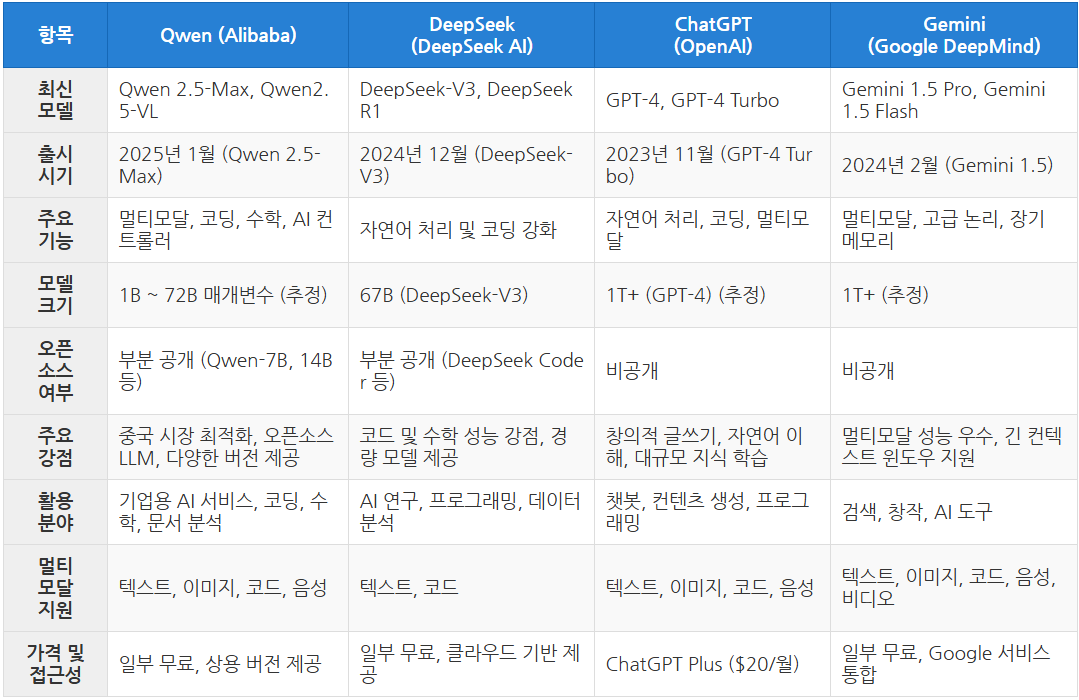Select the '멀티 모달 지원' row label
This screenshot has width=1079, height=700.
click(56, 588)
